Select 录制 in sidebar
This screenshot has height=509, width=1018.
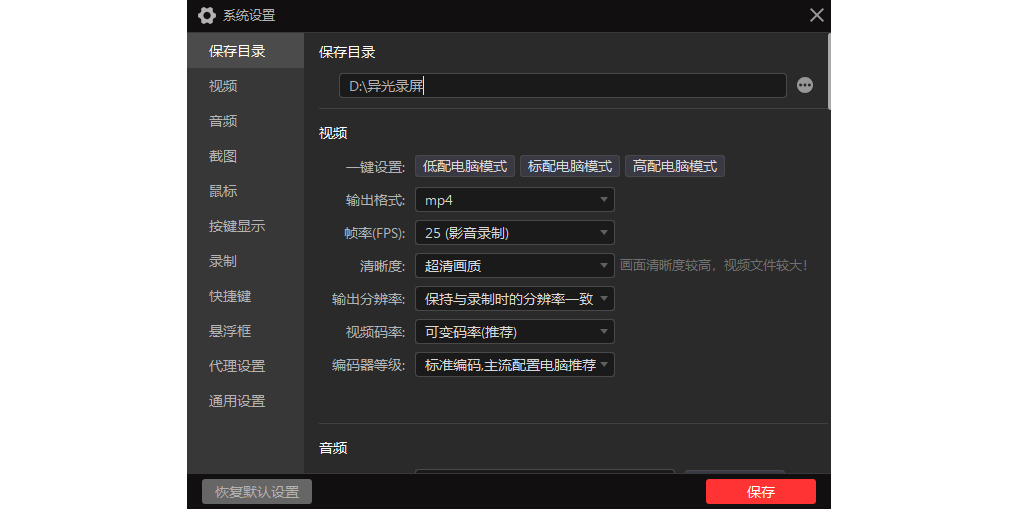[245, 261]
